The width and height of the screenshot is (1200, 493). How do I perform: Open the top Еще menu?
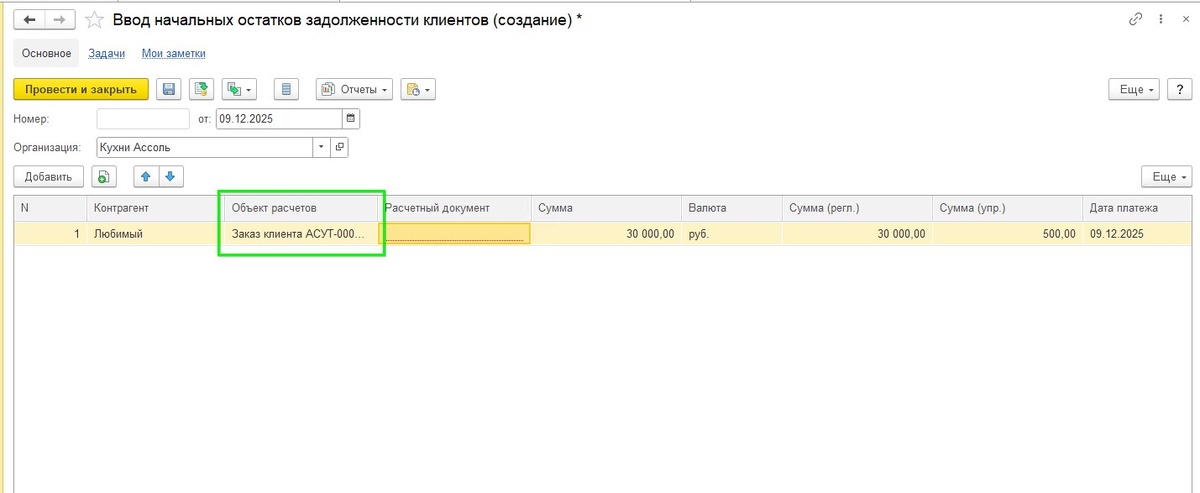[1134, 89]
